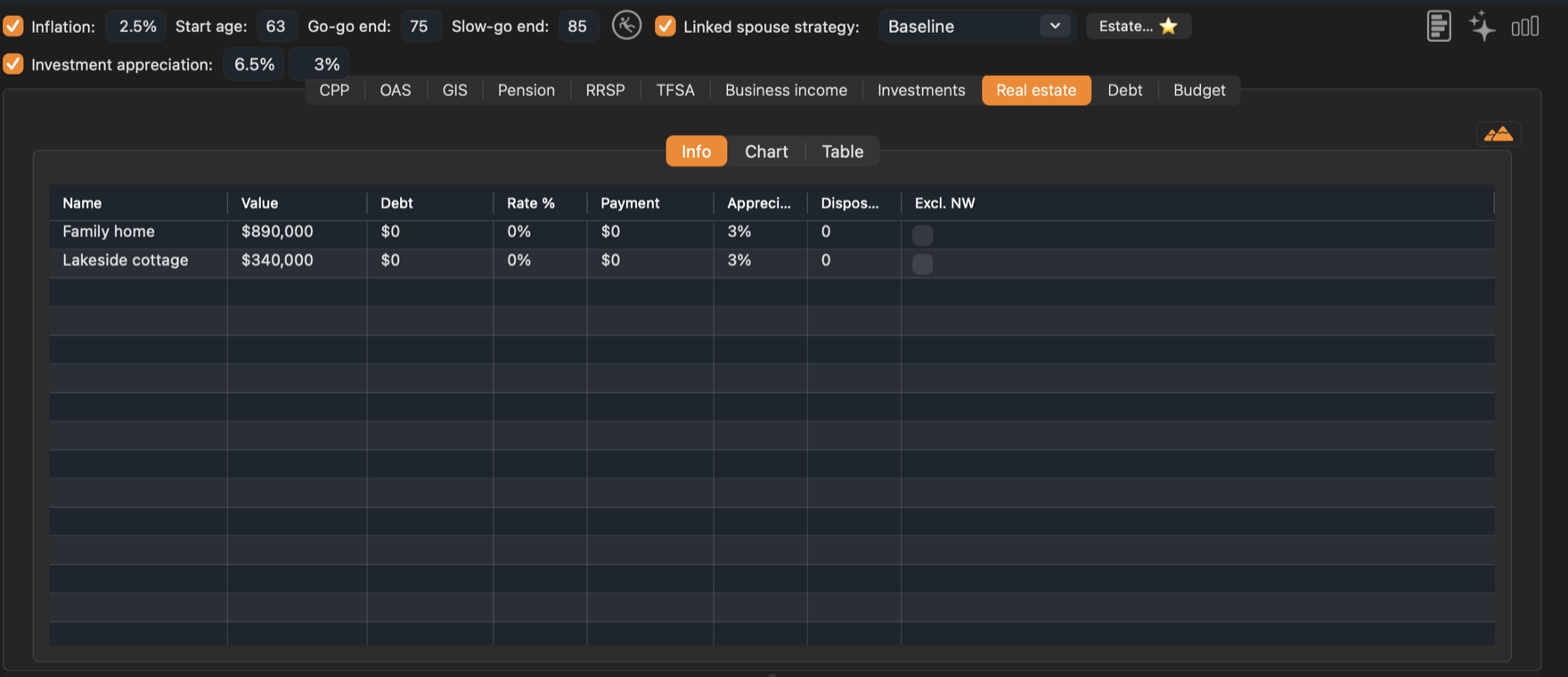
Task: Open the OAS tab
Action: point(396,90)
